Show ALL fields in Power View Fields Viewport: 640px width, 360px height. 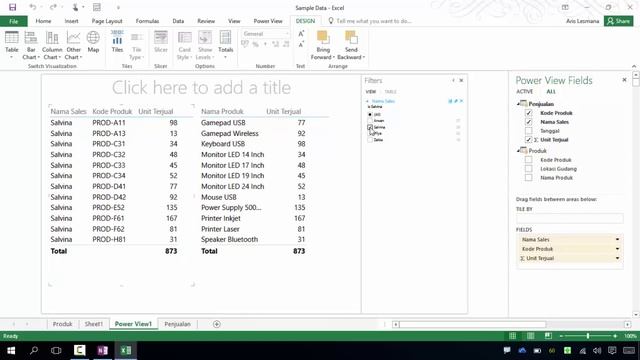pyautogui.click(x=551, y=91)
